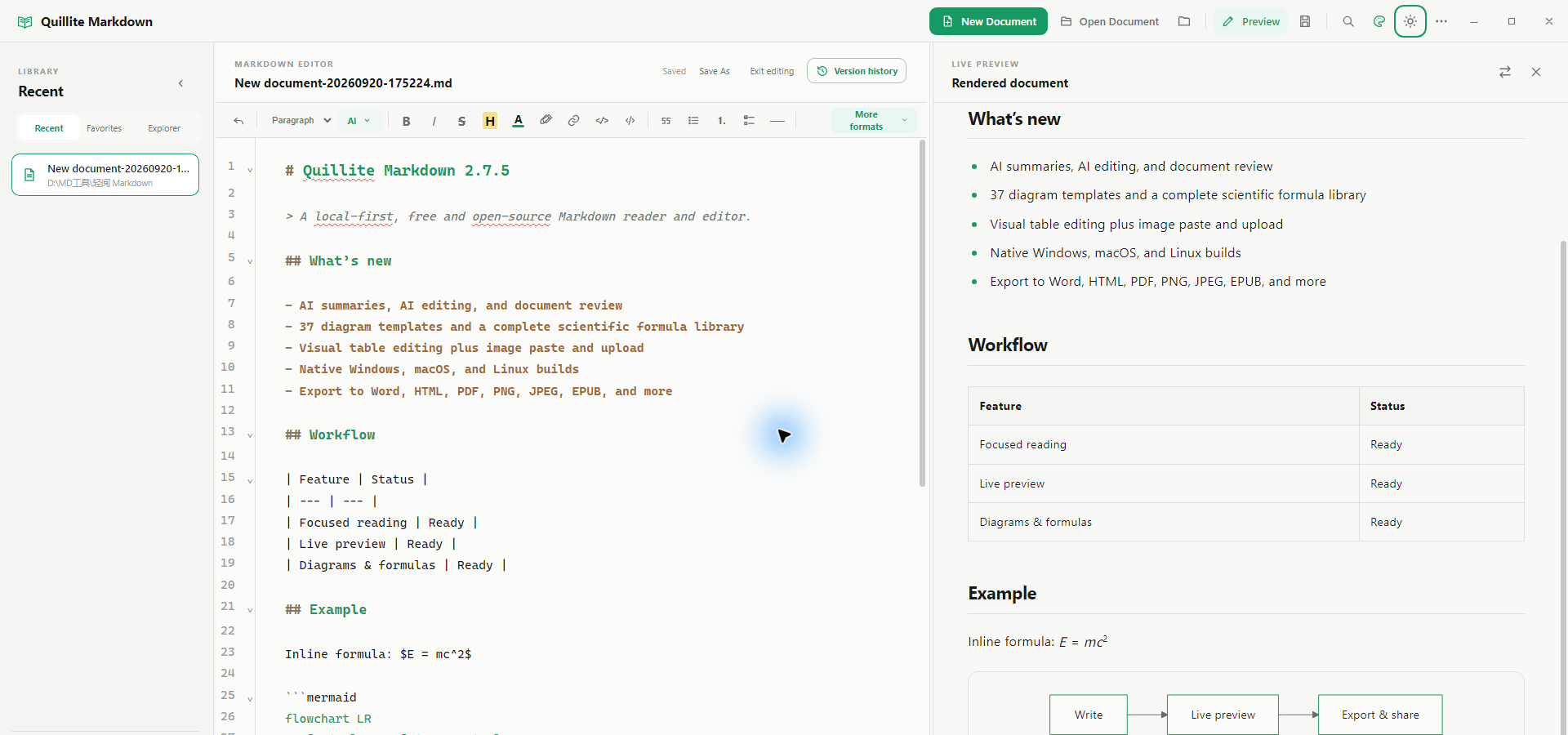The height and width of the screenshot is (735, 1568).
Task: Switch to the Favorites tab
Action: pyautogui.click(x=104, y=128)
